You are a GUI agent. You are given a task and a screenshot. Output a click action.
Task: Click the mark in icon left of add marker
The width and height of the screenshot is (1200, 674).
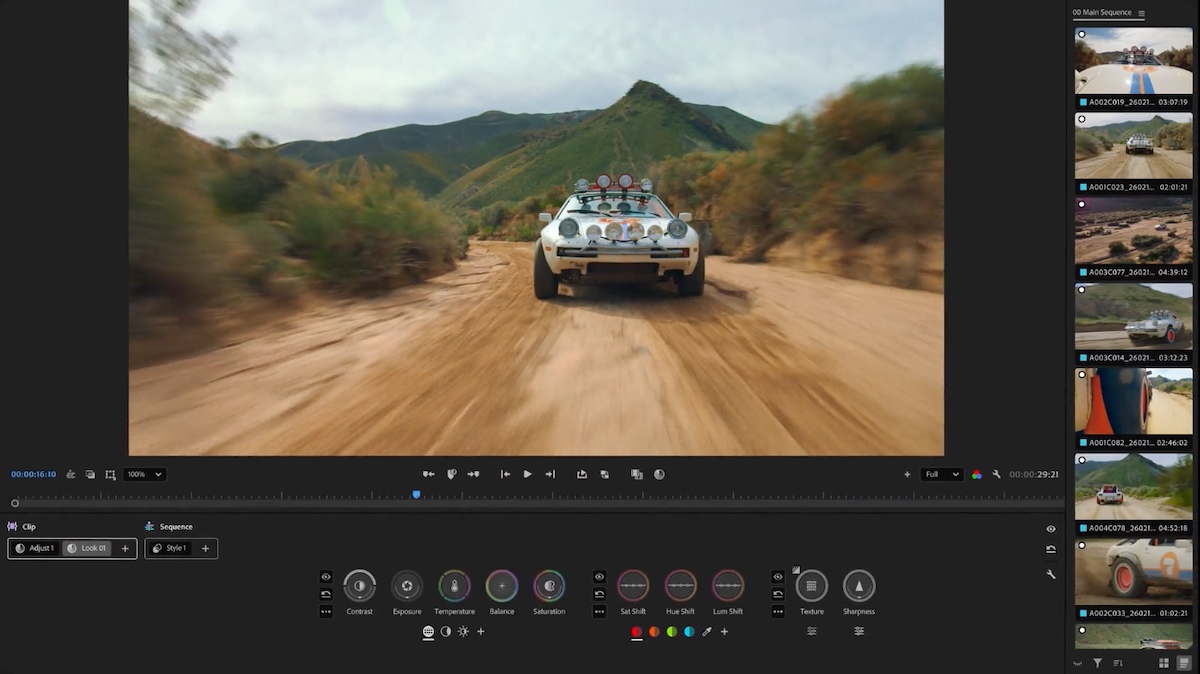429,474
